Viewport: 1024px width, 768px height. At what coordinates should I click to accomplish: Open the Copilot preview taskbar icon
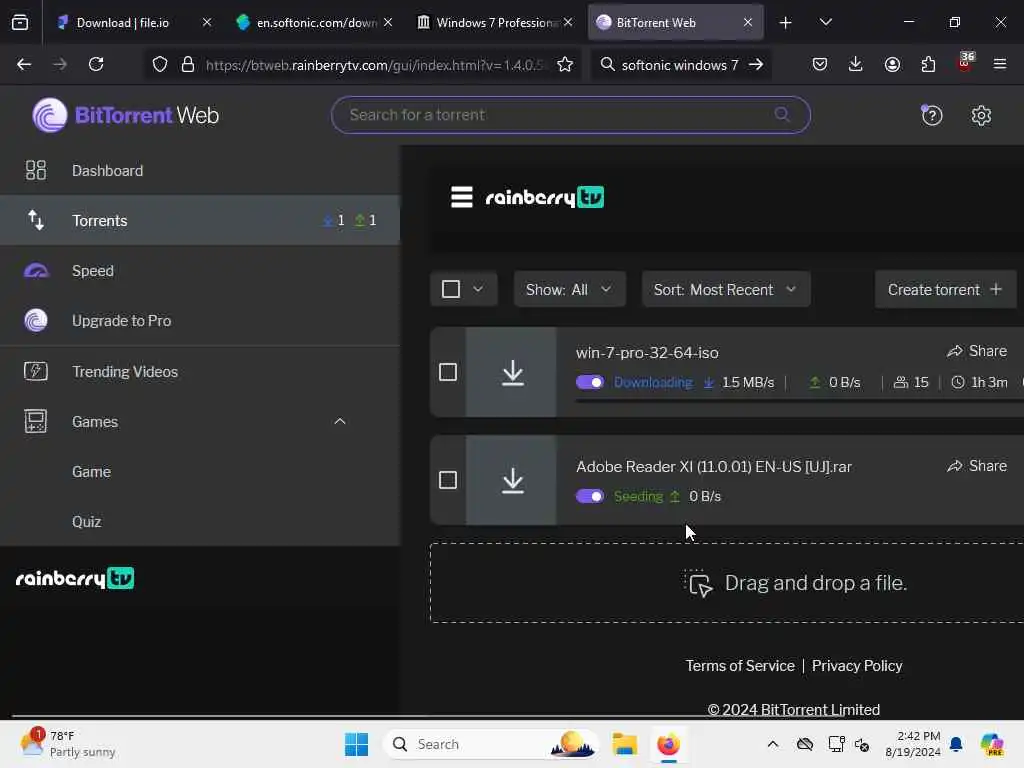992,744
